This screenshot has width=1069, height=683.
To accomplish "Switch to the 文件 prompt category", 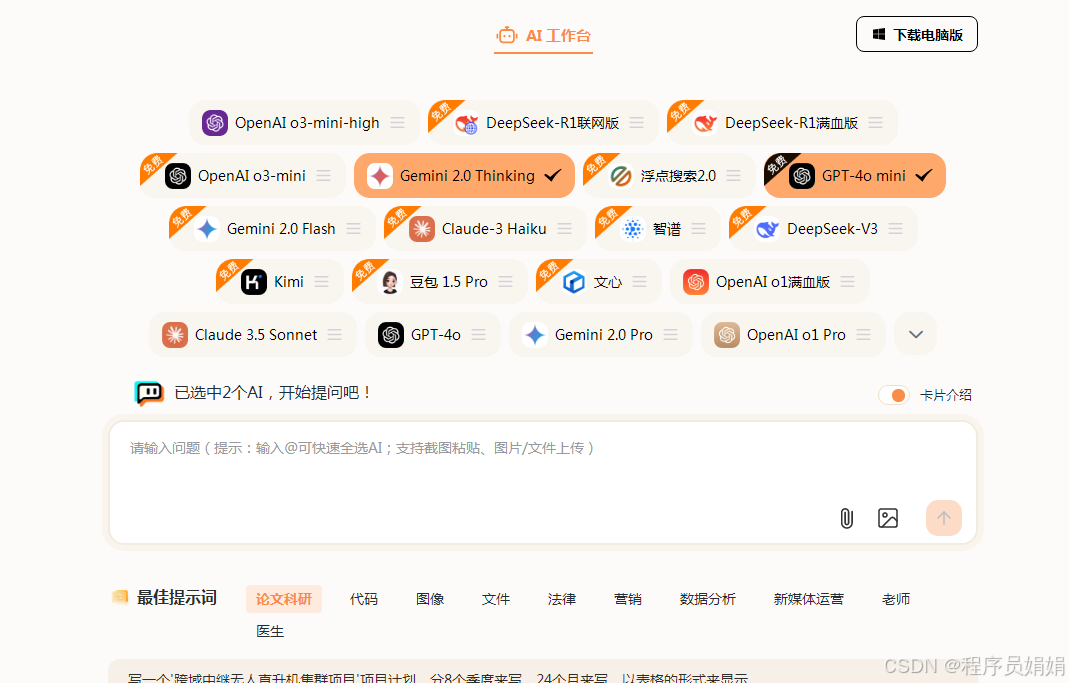I will point(496,599).
